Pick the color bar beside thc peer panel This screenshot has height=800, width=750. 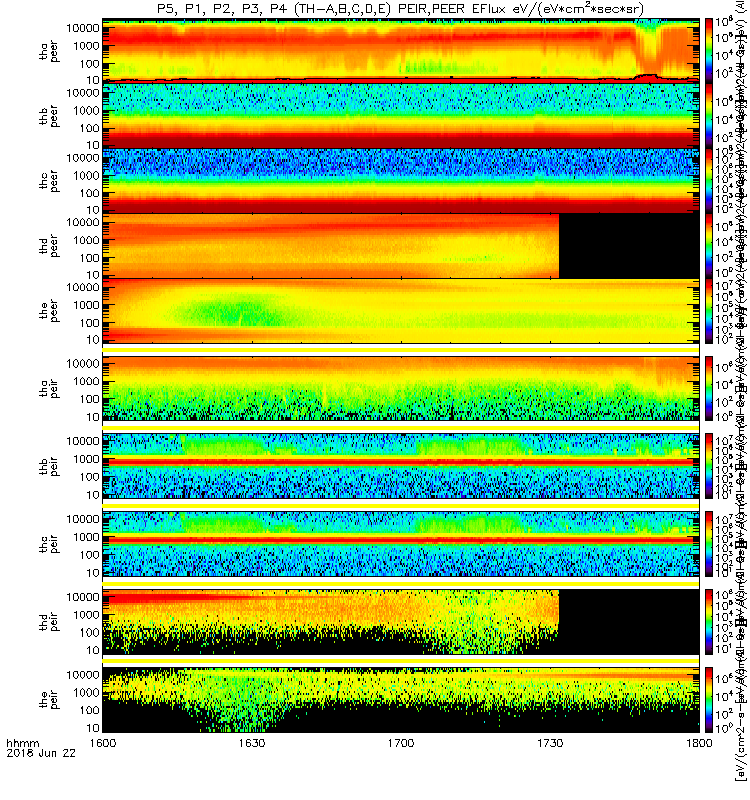point(709,180)
